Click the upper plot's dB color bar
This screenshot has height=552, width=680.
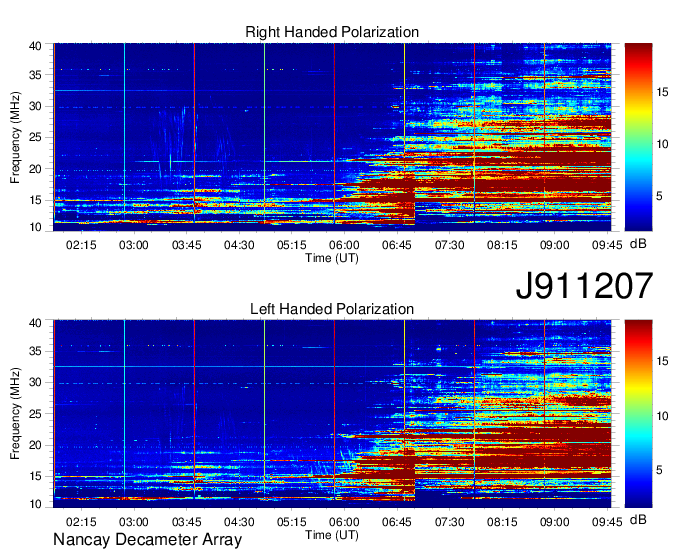pyautogui.click(x=638, y=137)
